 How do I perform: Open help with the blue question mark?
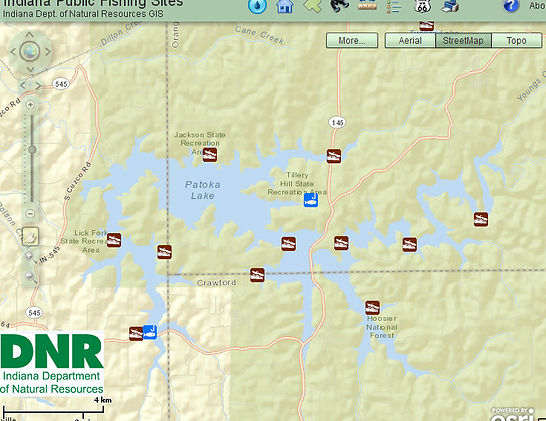pos(511,6)
